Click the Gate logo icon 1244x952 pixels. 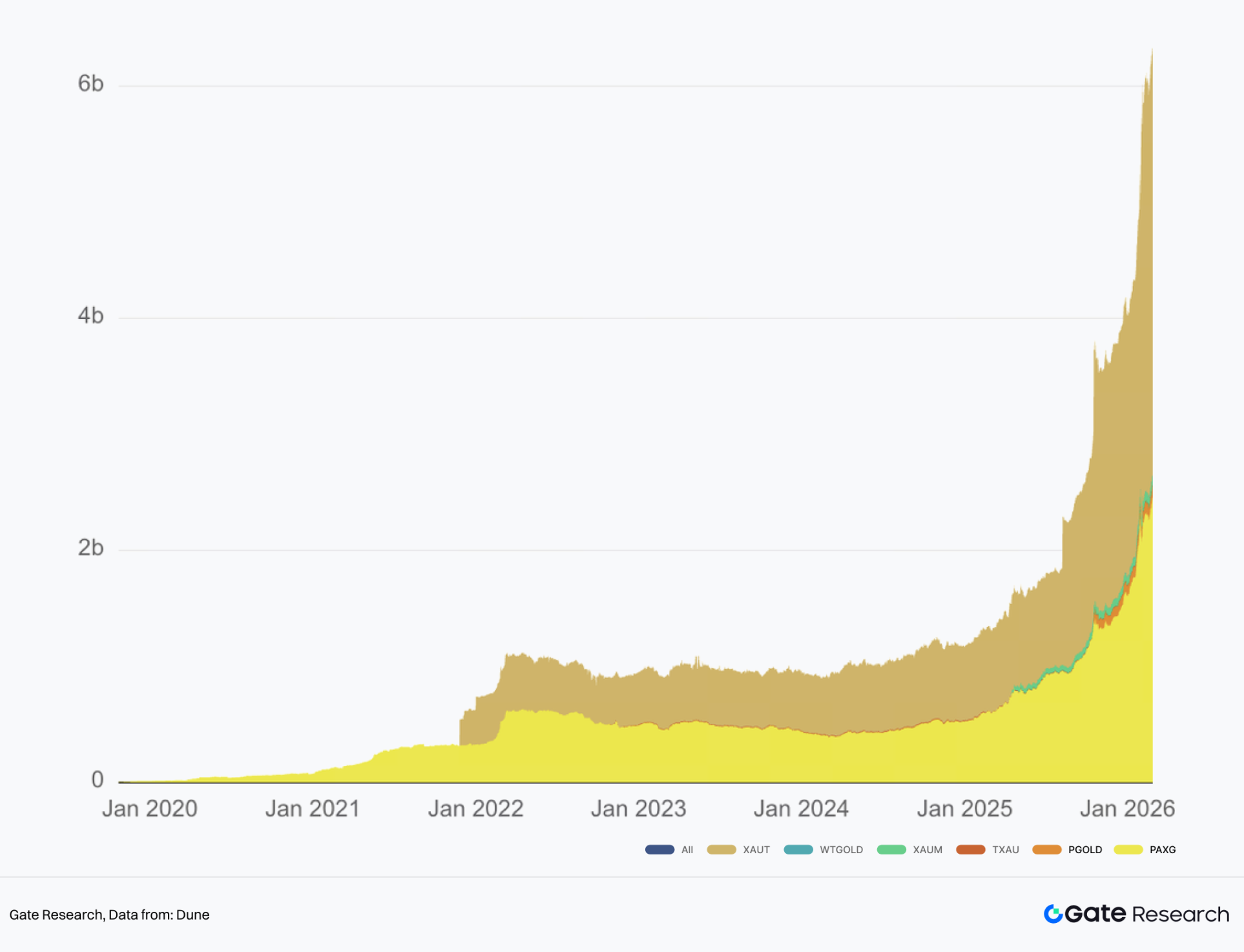[x=1053, y=914]
